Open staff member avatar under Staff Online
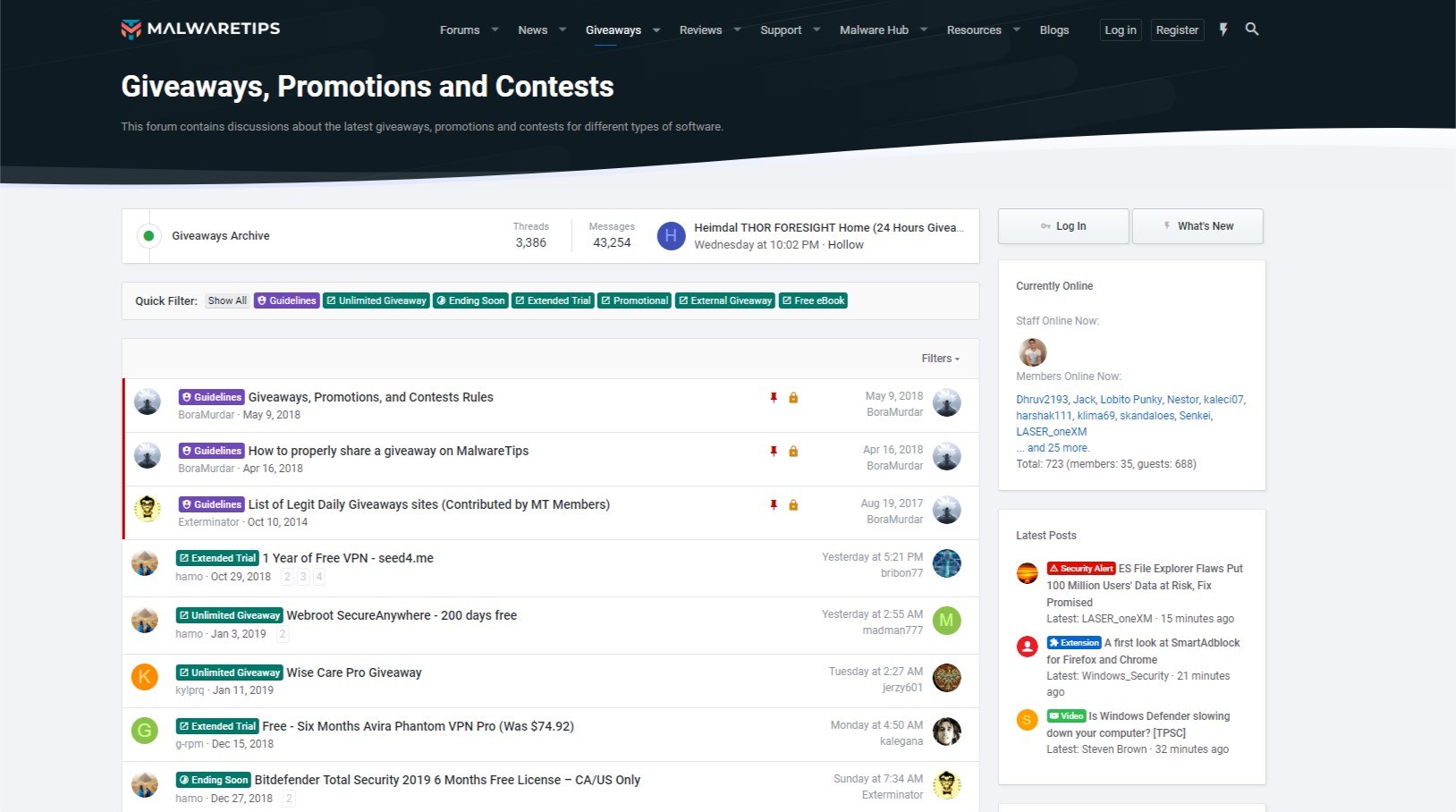This screenshot has height=812, width=1456. [1032, 351]
